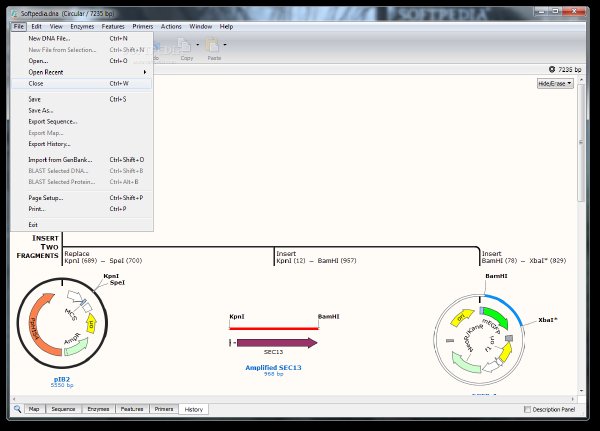Select the History tab
Screen dimensions: 600x431
pyautogui.click(x=194, y=409)
